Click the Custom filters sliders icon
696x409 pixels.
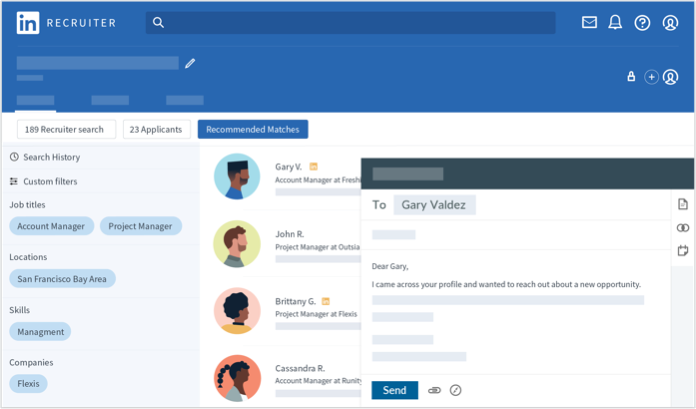coord(14,181)
